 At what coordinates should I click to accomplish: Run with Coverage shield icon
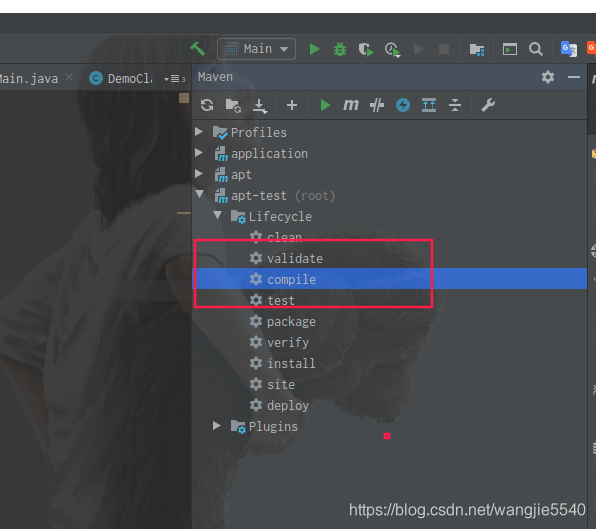[366, 49]
